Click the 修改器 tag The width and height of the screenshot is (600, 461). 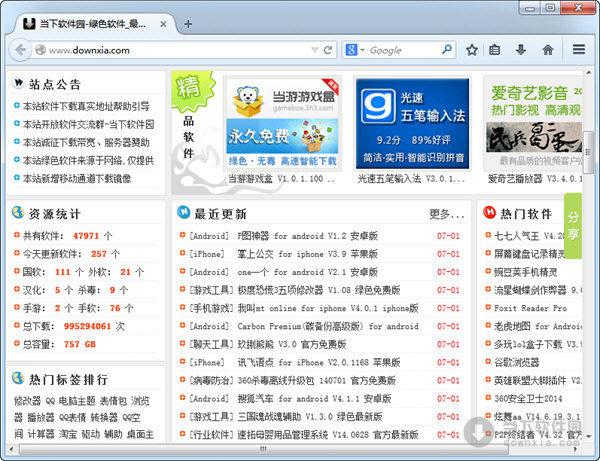pos(27,401)
